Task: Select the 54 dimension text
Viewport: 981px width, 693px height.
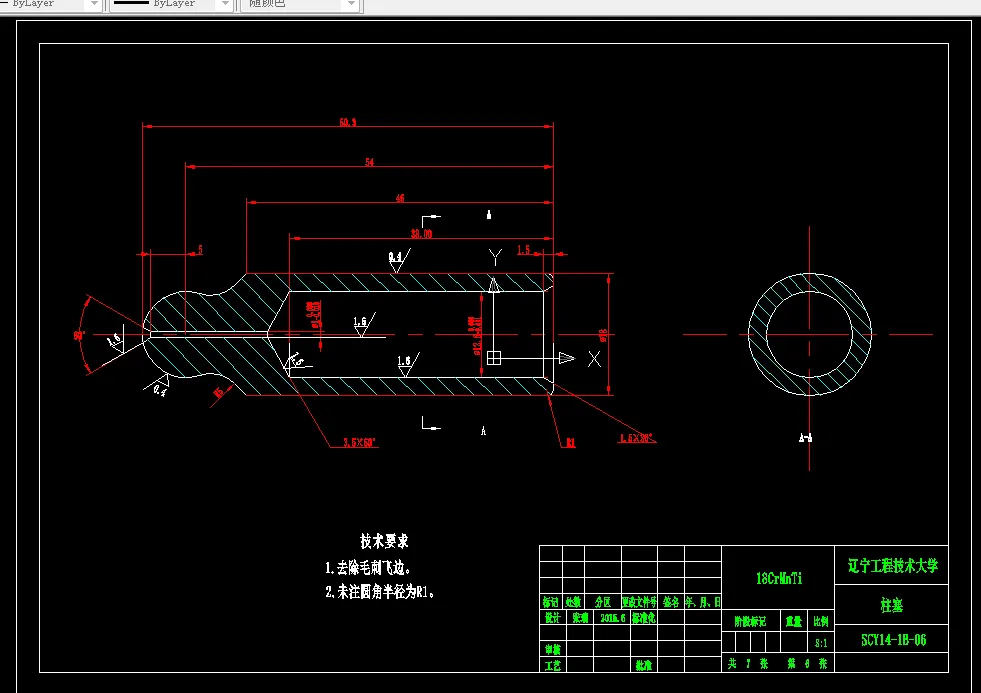Action: click(370, 162)
